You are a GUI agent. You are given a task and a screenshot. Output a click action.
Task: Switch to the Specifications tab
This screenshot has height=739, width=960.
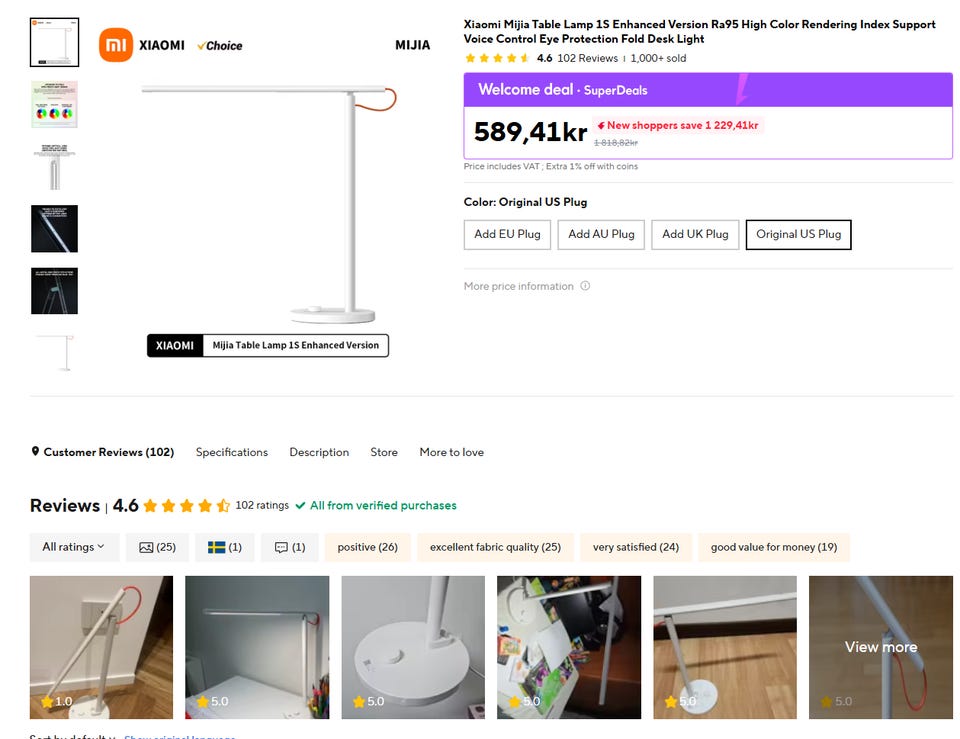pyautogui.click(x=232, y=452)
